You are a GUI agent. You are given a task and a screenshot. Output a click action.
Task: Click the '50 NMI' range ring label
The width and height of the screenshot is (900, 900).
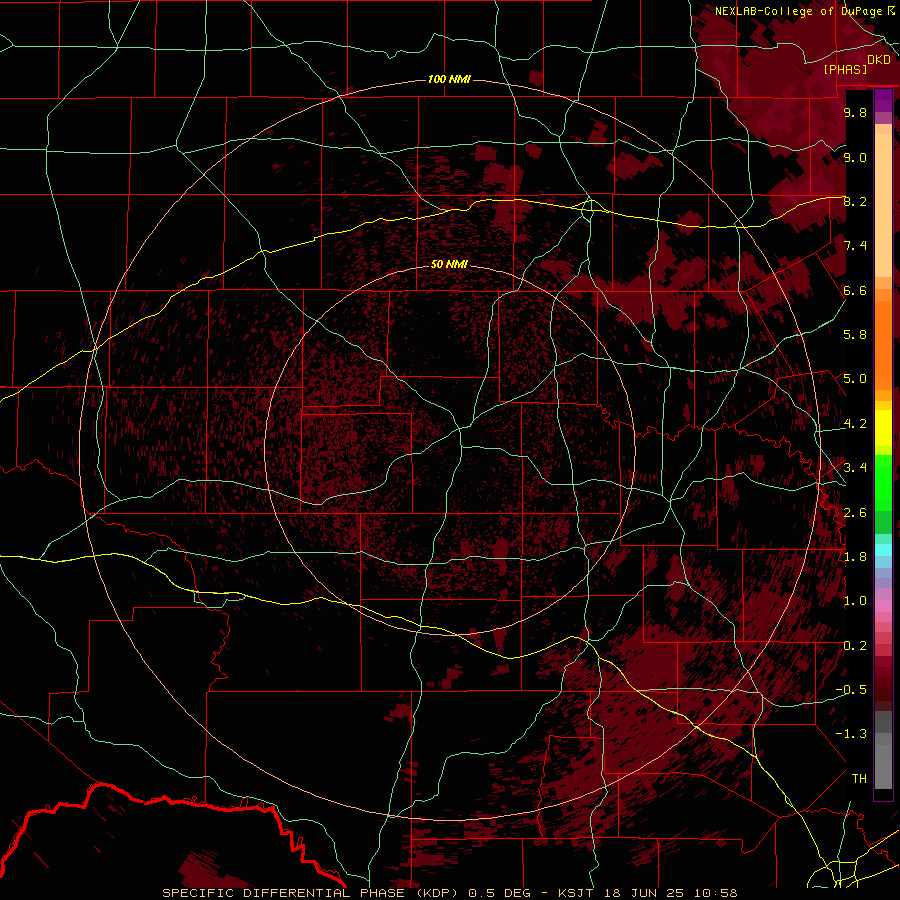click(x=449, y=264)
